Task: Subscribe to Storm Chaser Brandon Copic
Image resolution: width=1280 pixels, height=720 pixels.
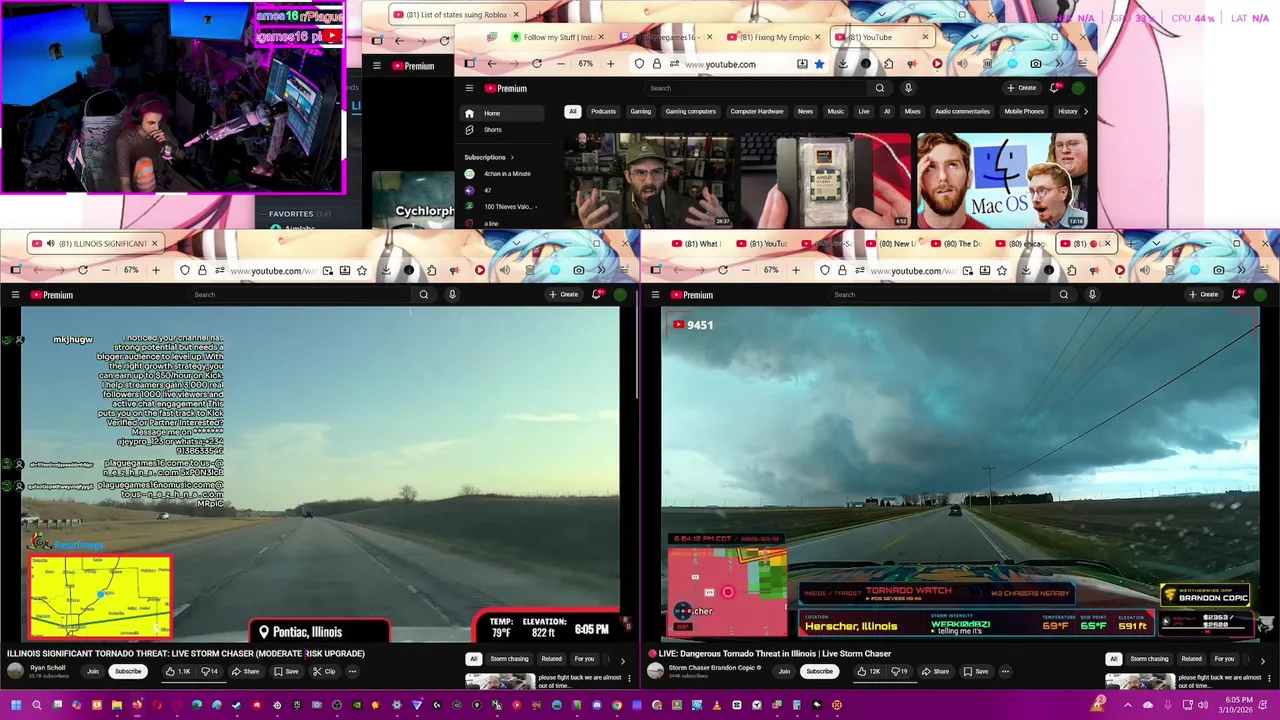Action: tap(819, 671)
